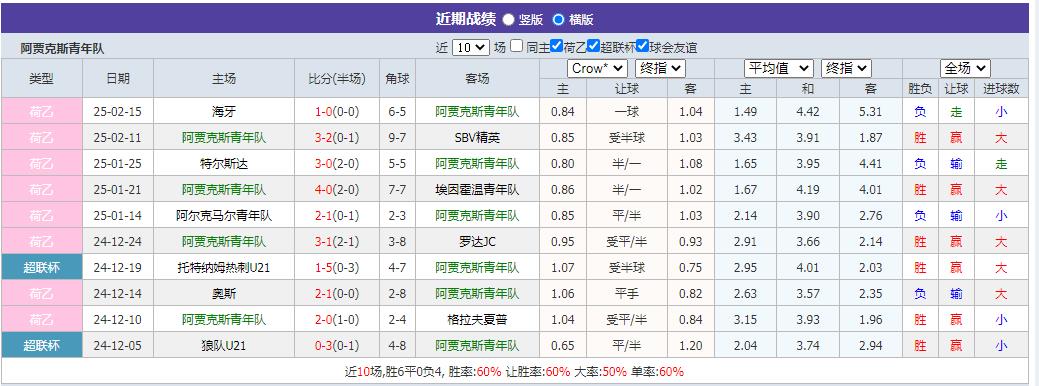Click the 进球数 column header
The image size is (1039, 386).
(x=1001, y=89)
